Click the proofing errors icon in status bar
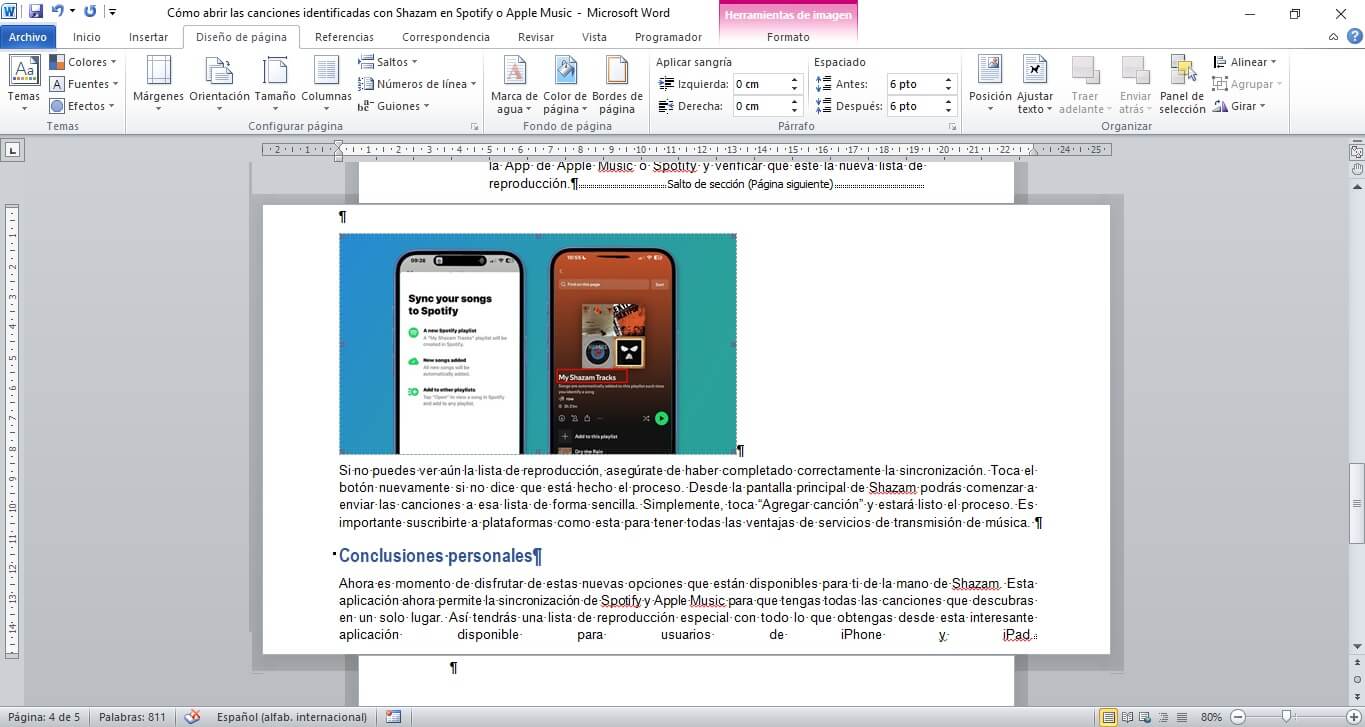 193,717
